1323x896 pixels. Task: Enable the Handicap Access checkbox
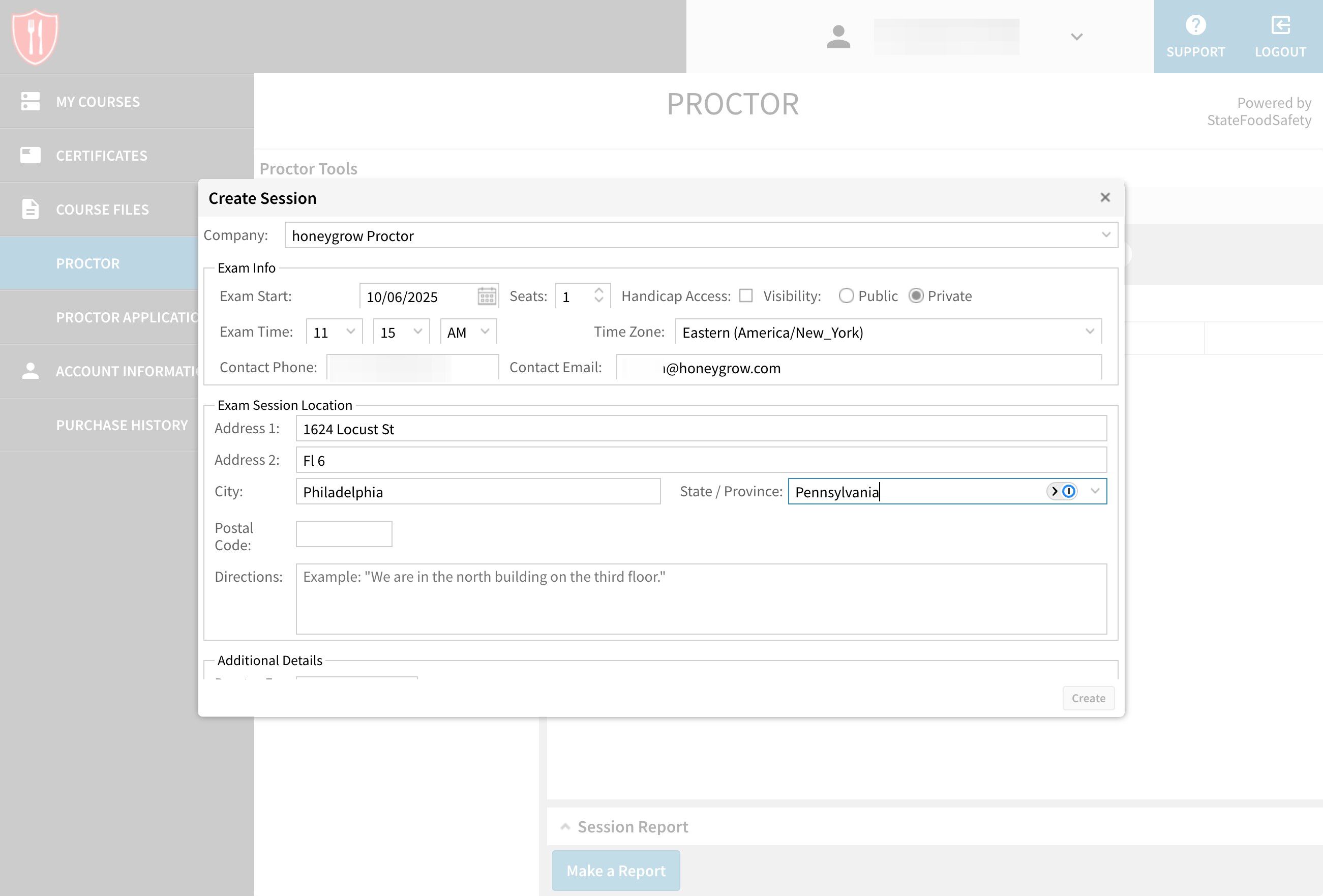point(745,295)
